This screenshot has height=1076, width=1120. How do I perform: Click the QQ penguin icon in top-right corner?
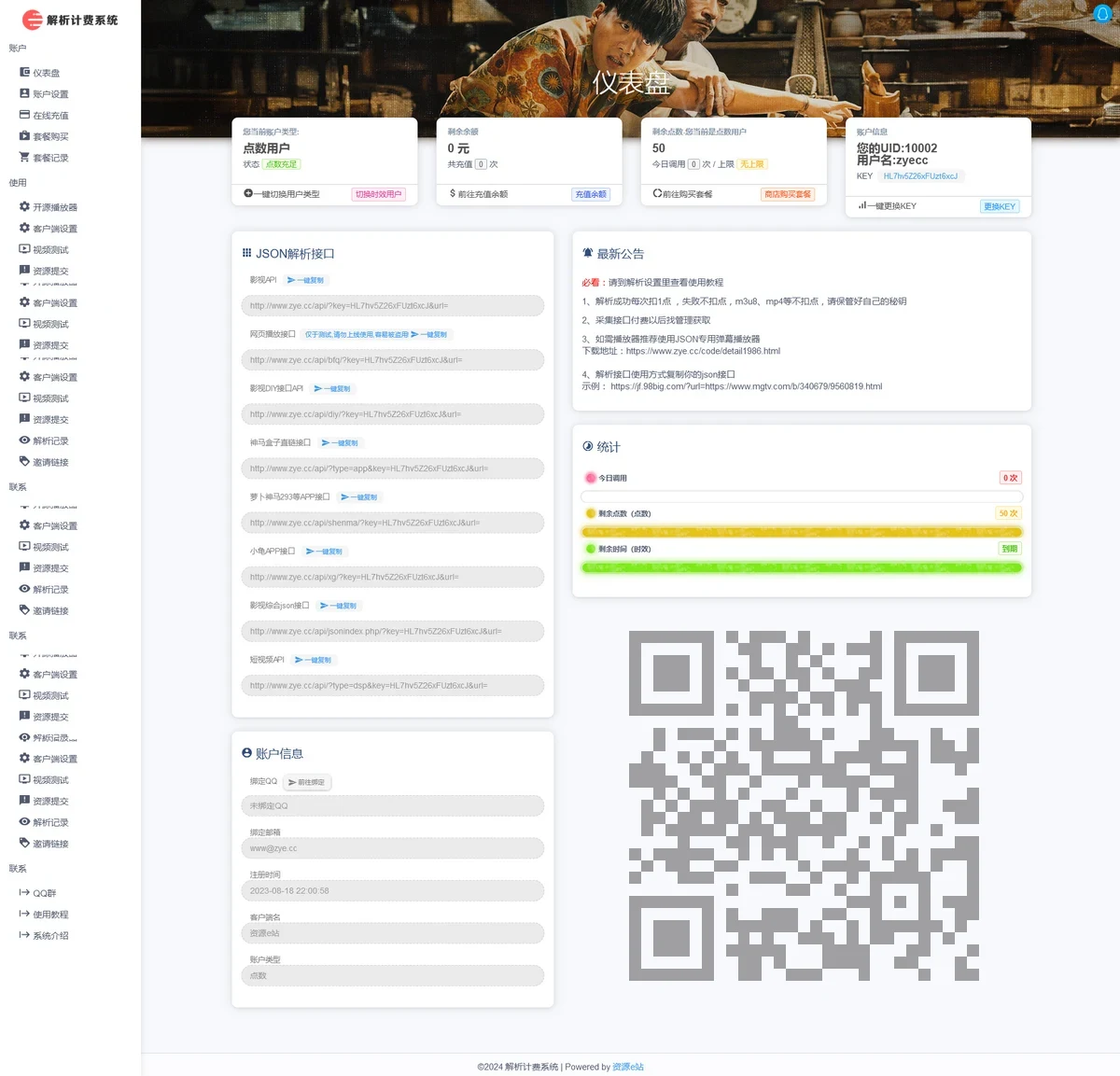(x=1102, y=14)
